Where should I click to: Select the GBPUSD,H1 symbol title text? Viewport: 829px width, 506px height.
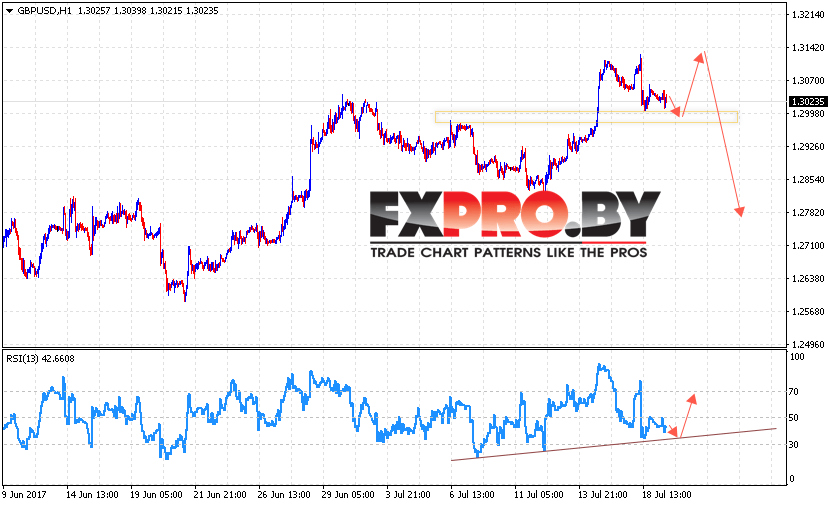click(x=44, y=11)
